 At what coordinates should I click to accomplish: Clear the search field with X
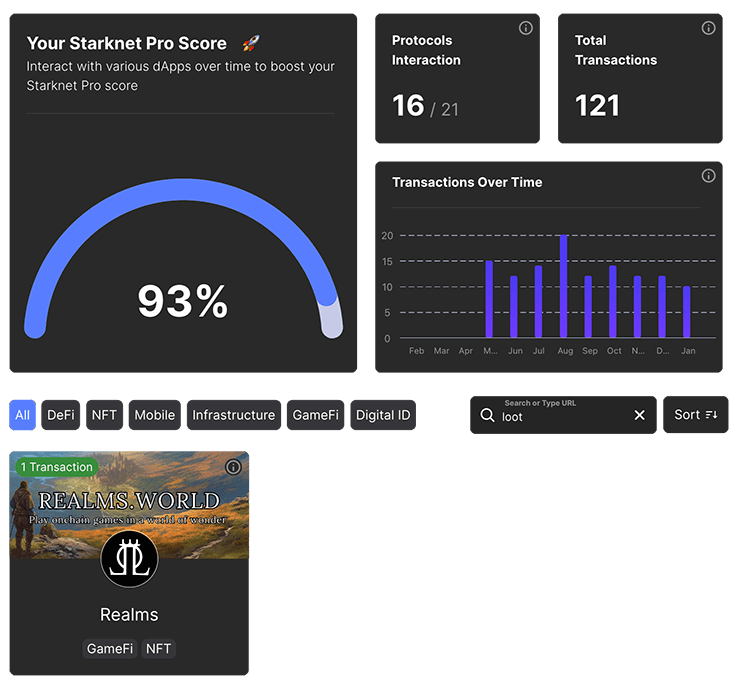click(x=639, y=415)
